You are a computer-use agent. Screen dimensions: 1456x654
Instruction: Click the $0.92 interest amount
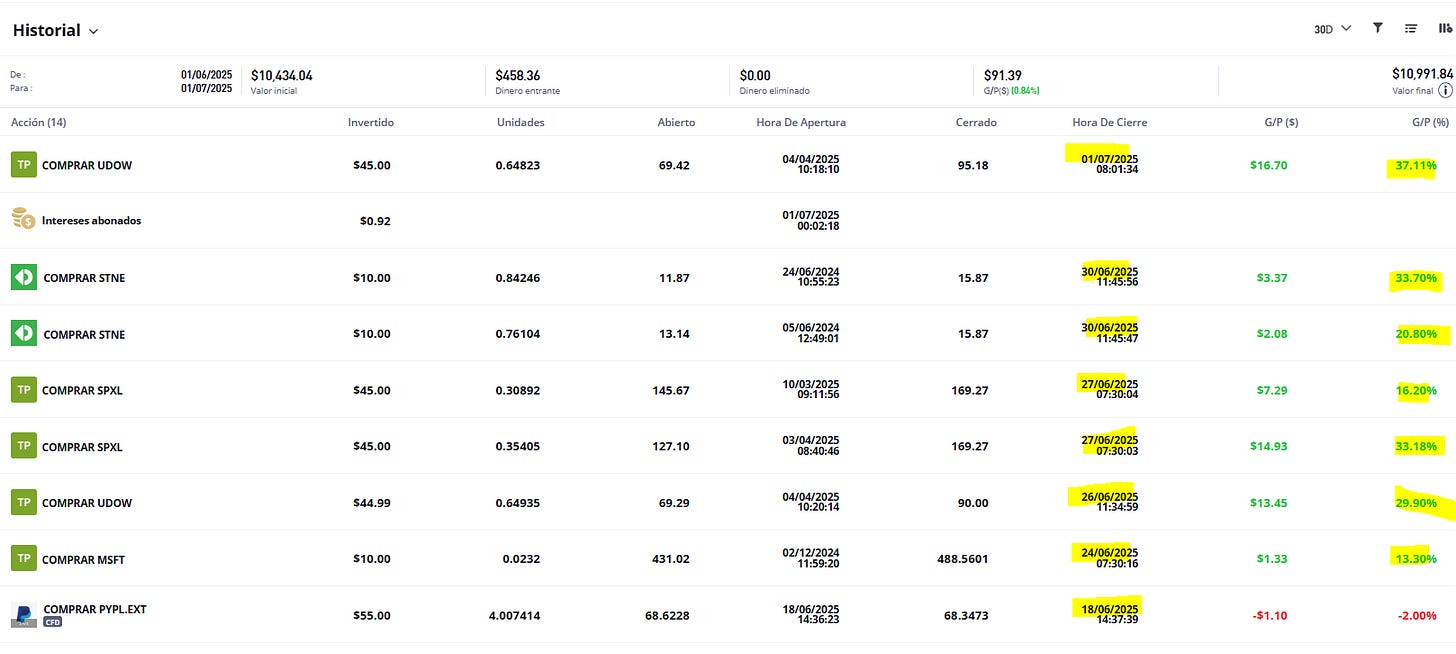(375, 221)
